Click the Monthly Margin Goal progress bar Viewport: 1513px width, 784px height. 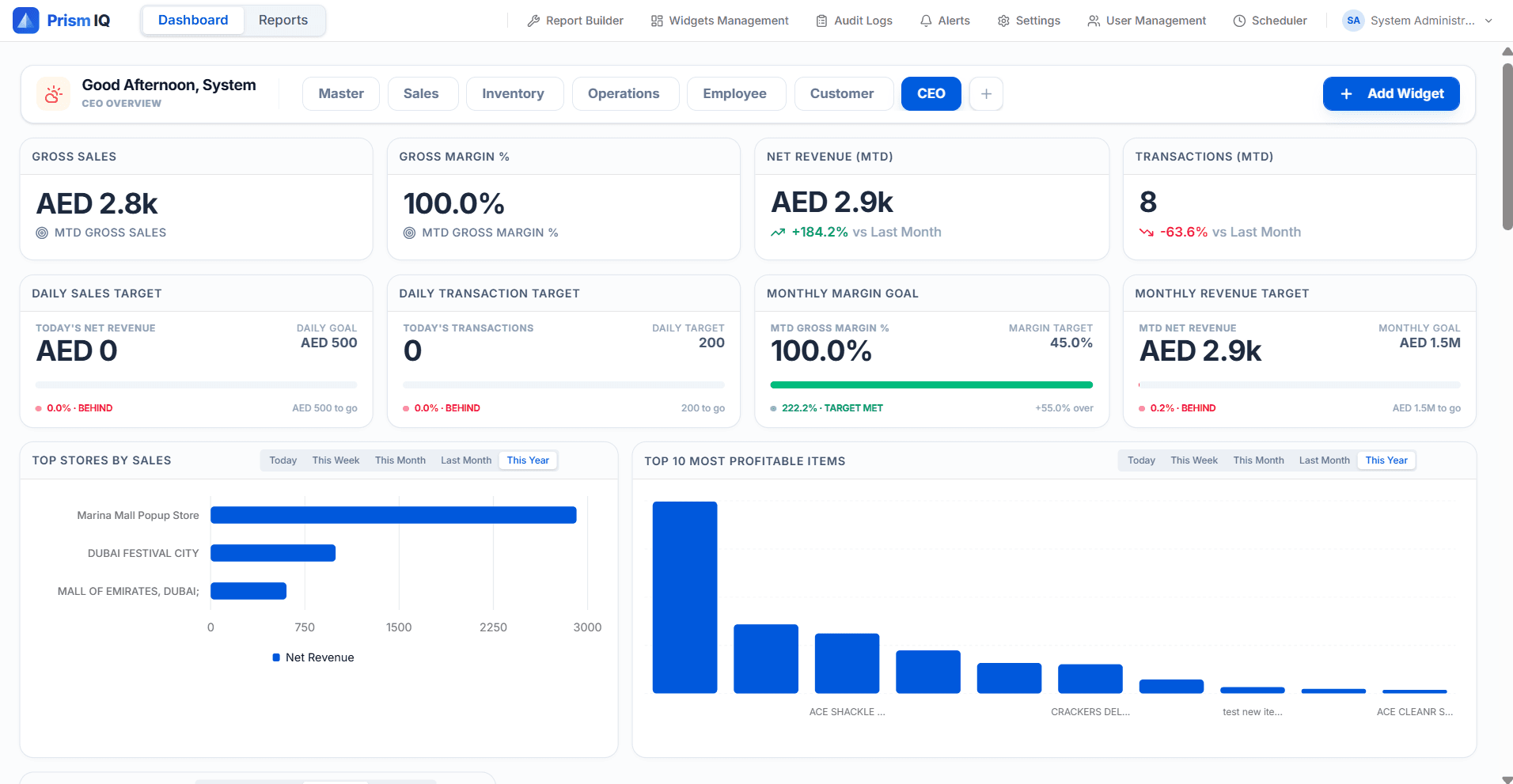pyautogui.click(x=931, y=384)
